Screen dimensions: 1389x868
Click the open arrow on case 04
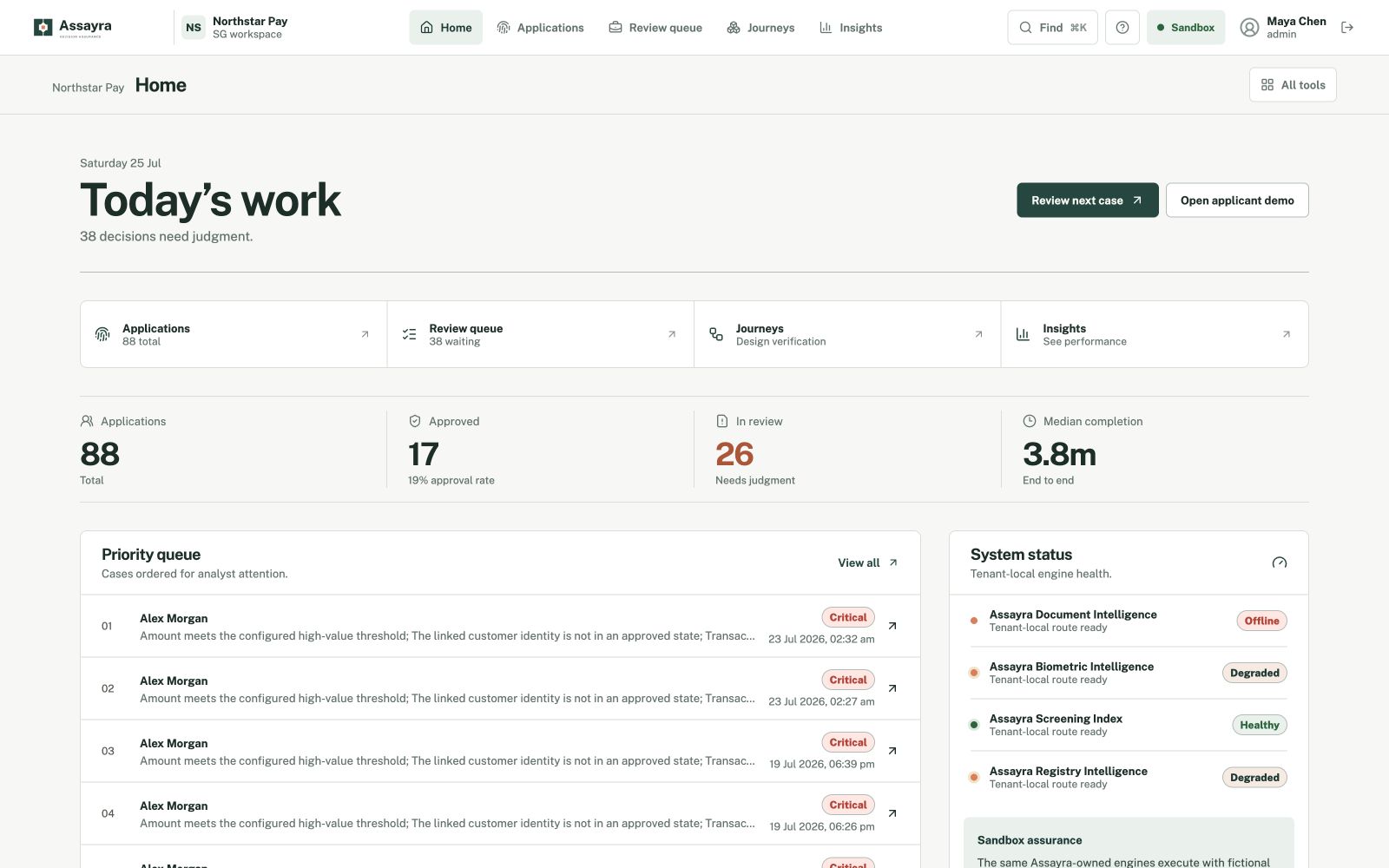892,813
